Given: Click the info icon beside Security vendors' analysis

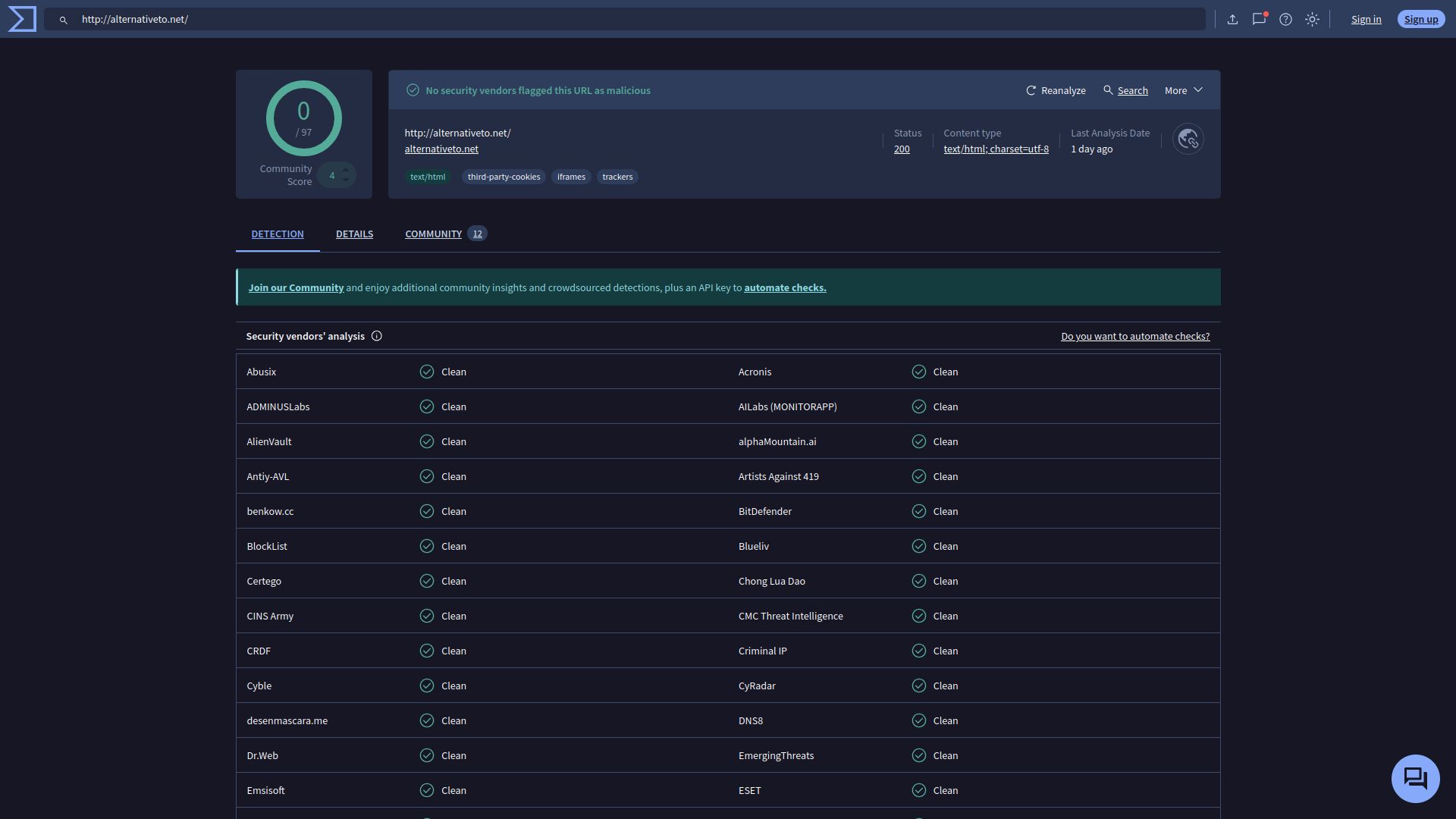Looking at the screenshot, I should 377,336.
